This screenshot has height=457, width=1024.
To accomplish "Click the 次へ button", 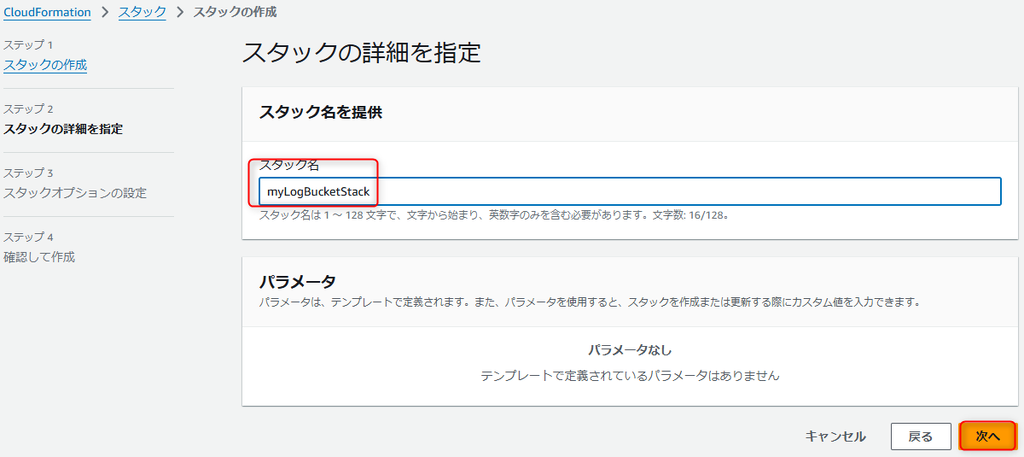I will pos(987,436).
